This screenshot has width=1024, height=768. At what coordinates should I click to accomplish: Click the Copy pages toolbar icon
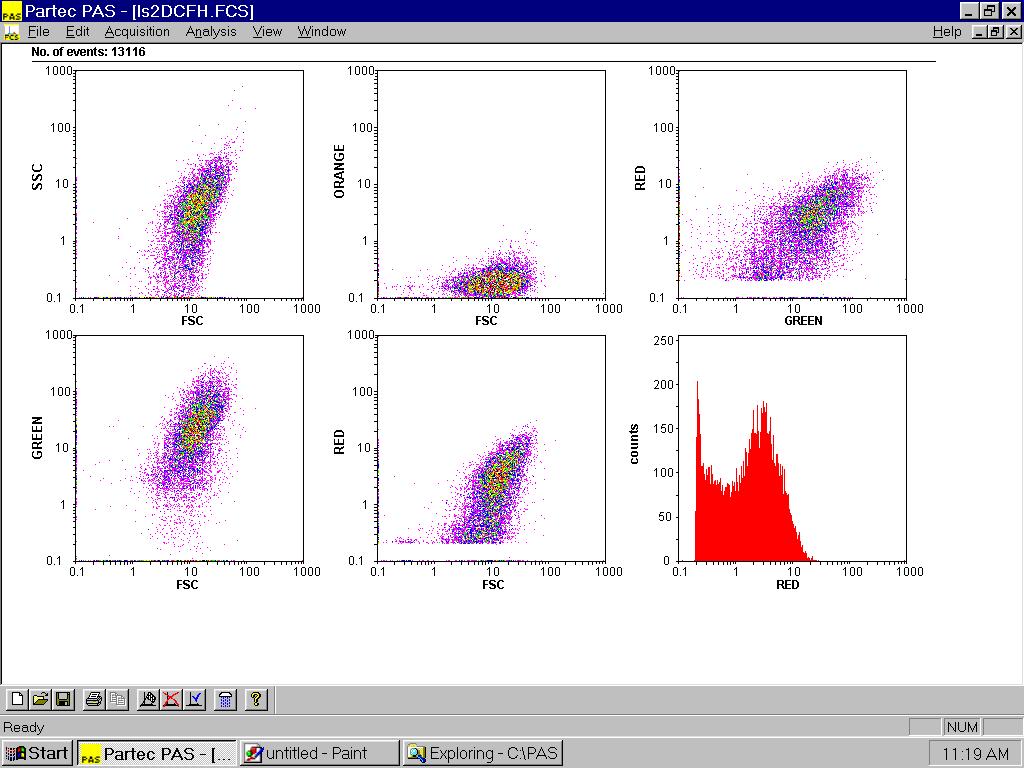117,699
